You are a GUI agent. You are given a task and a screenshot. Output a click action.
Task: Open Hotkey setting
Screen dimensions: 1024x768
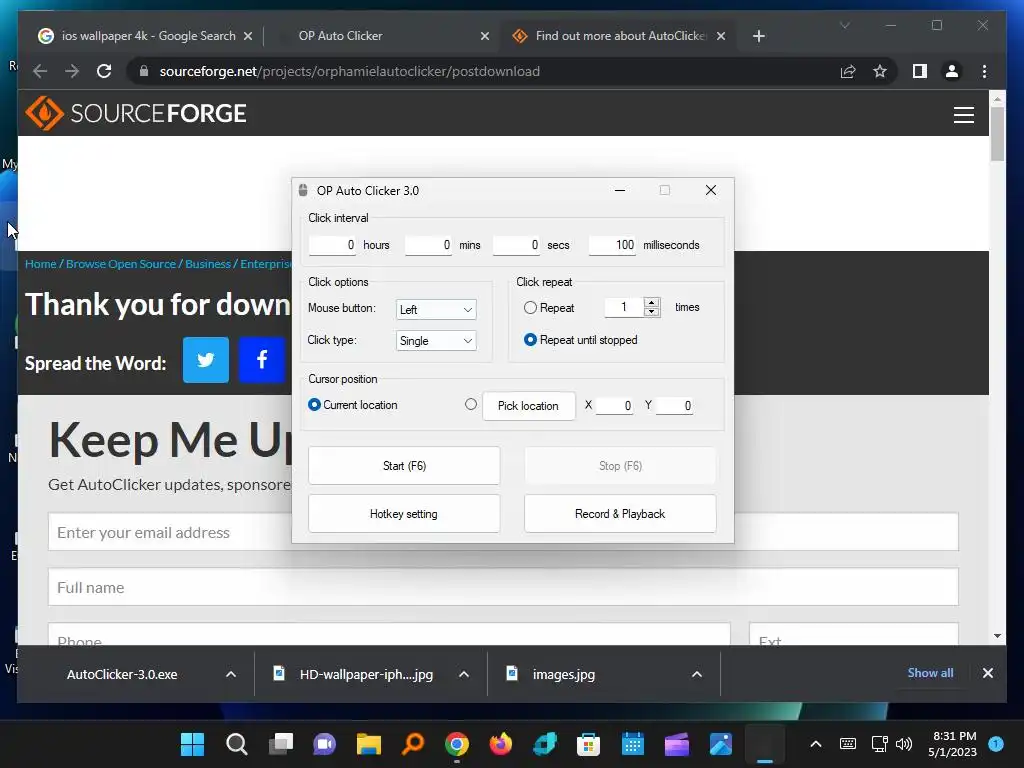404,514
